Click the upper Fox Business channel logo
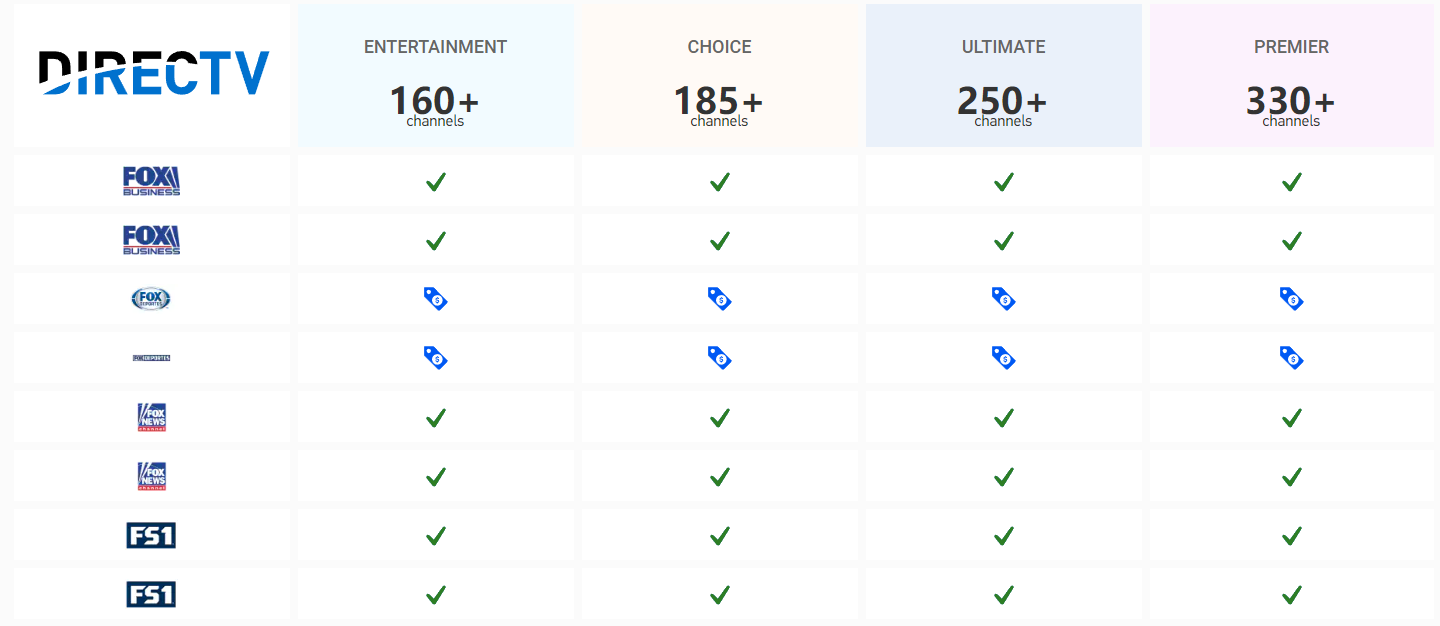The image size is (1440, 626). (x=152, y=181)
